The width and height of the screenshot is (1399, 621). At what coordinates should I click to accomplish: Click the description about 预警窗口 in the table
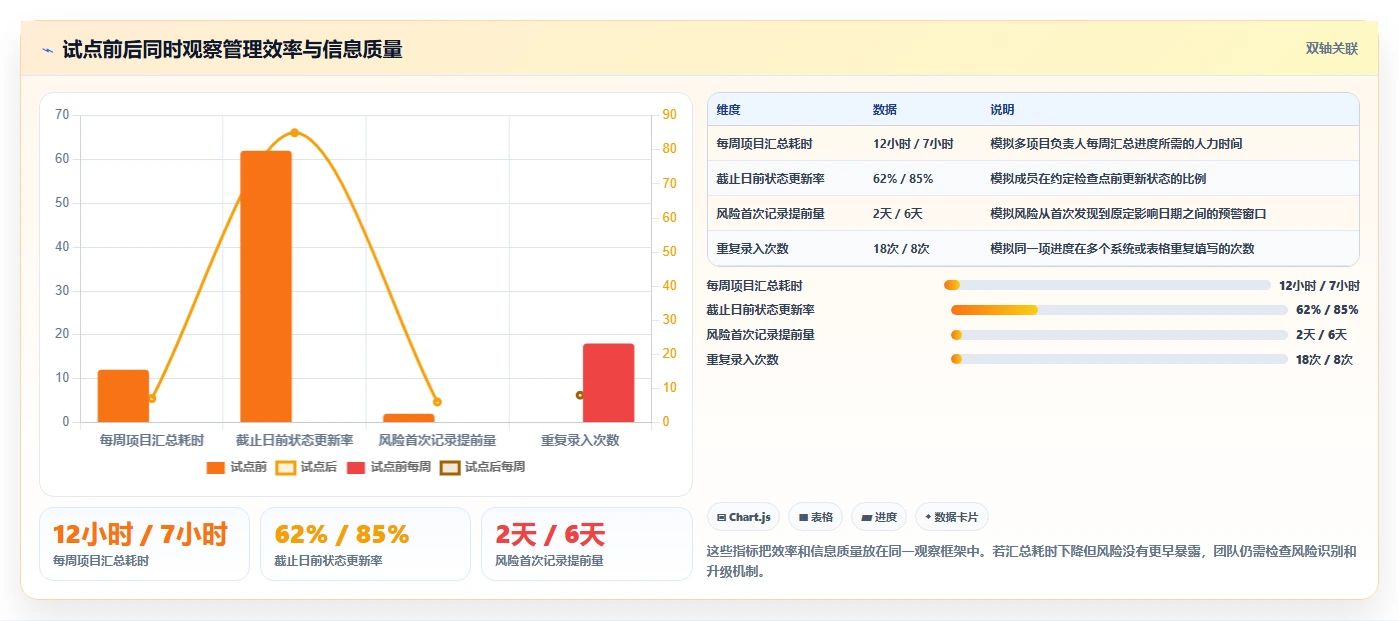pos(1128,214)
